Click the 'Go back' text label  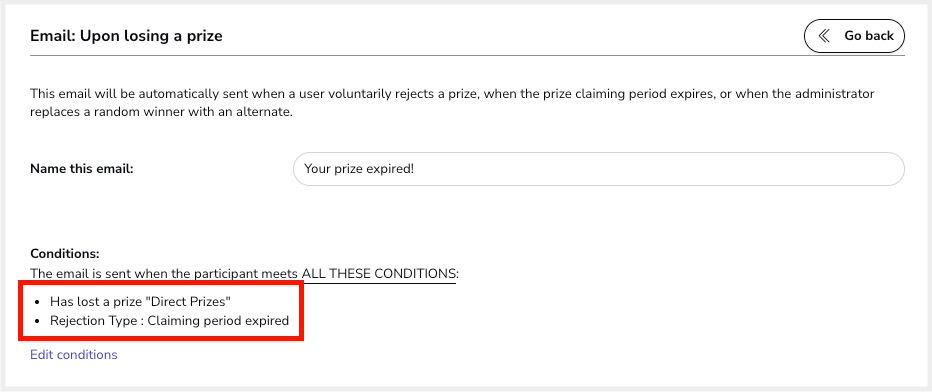(x=869, y=36)
